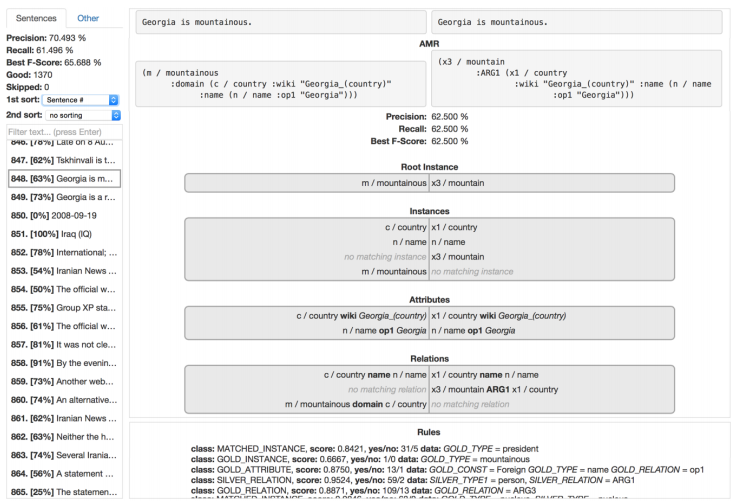Select sentence 848 Georgia is mountainous
737x501 pixels.
(63, 179)
